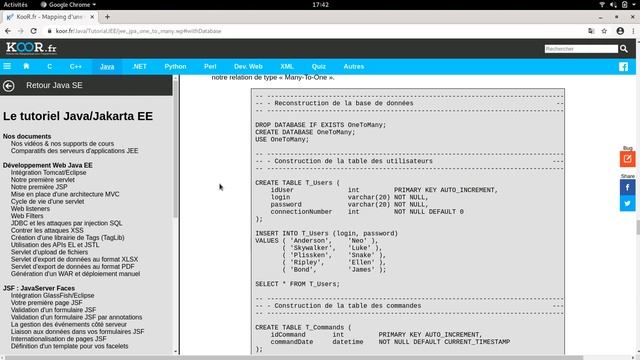Click the translate page icon
Viewport: 640px width, 360px height.
[x=591, y=31]
